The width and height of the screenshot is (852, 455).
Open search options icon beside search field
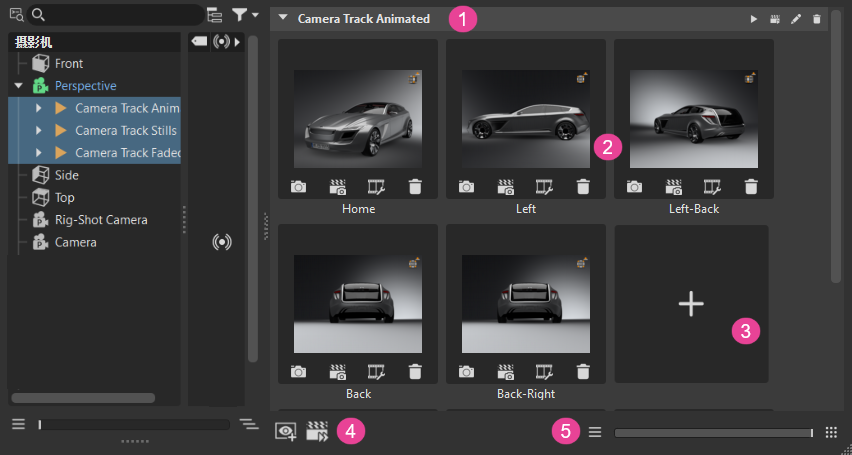[x=16, y=14]
